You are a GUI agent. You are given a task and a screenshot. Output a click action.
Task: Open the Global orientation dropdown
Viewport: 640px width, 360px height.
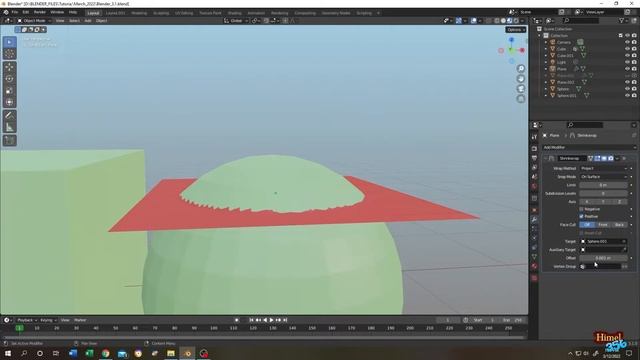click(236, 20)
